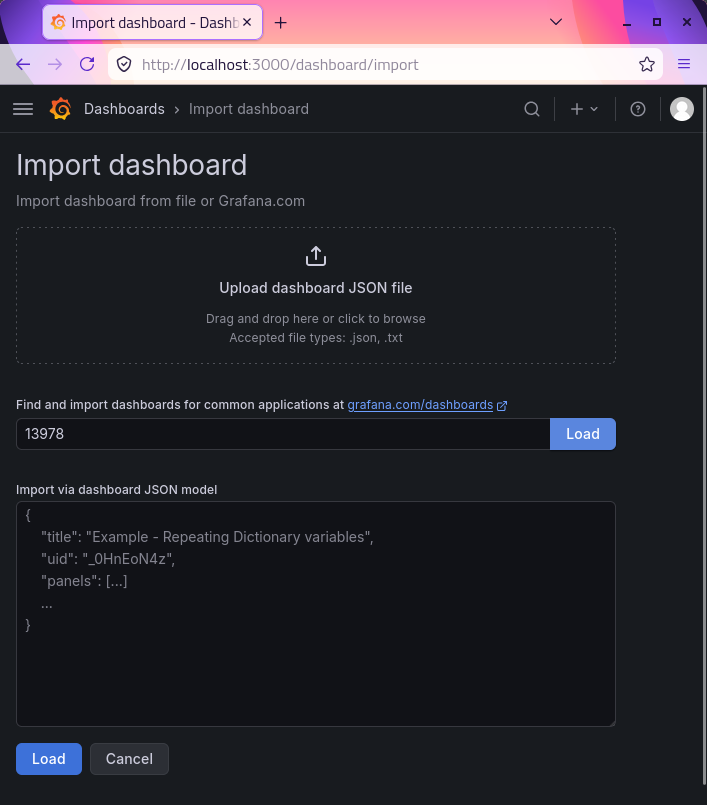Click 'Drag and drop here or click to browse'
This screenshot has height=805, width=707.
(x=316, y=319)
